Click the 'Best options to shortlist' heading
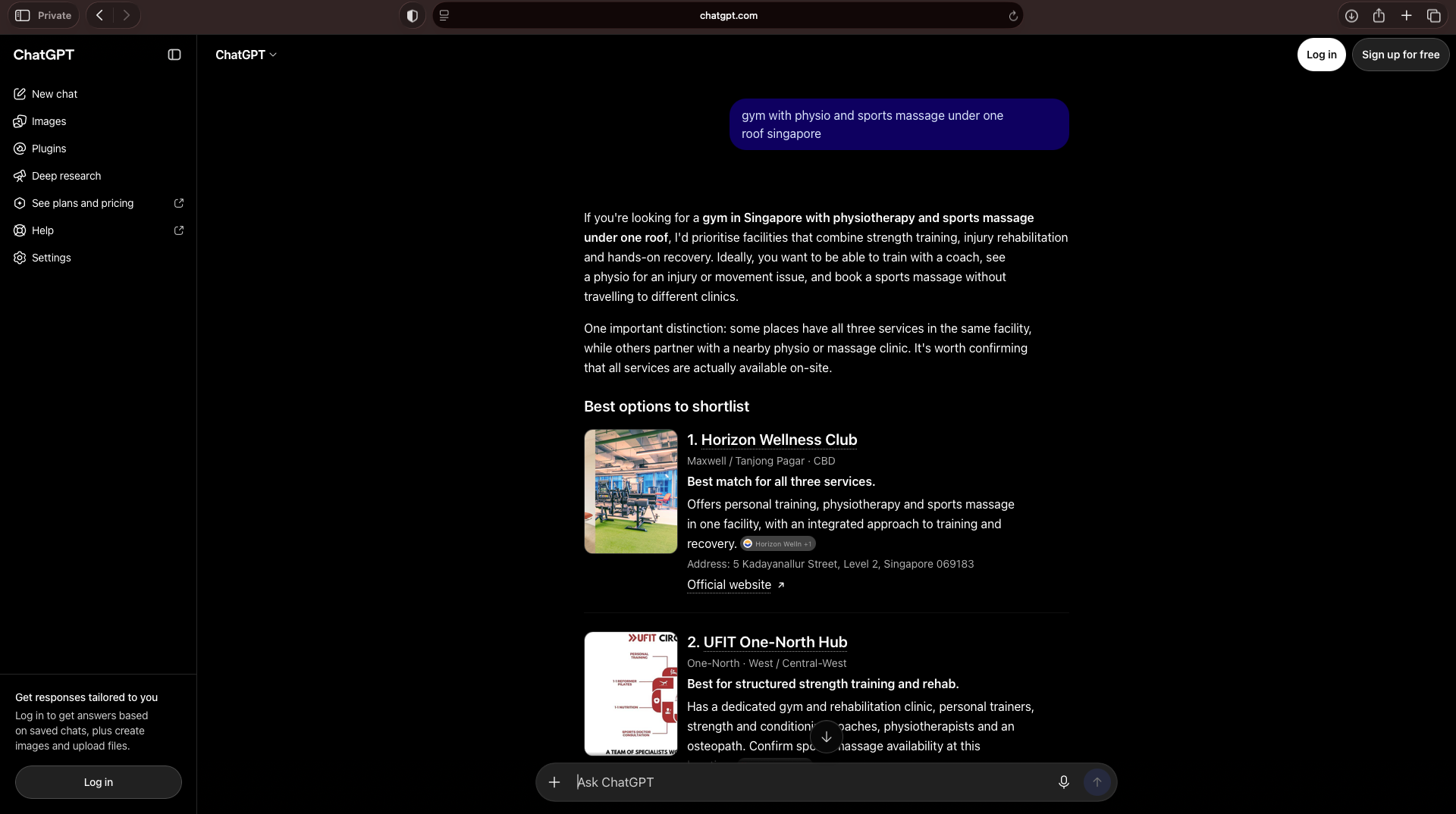Image resolution: width=1456 pixels, height=814 pixels. (x=666, y=406)
